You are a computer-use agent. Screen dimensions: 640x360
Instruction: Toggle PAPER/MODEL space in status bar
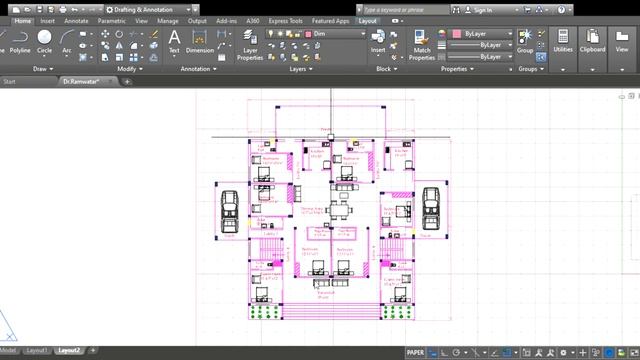point(416,353)
